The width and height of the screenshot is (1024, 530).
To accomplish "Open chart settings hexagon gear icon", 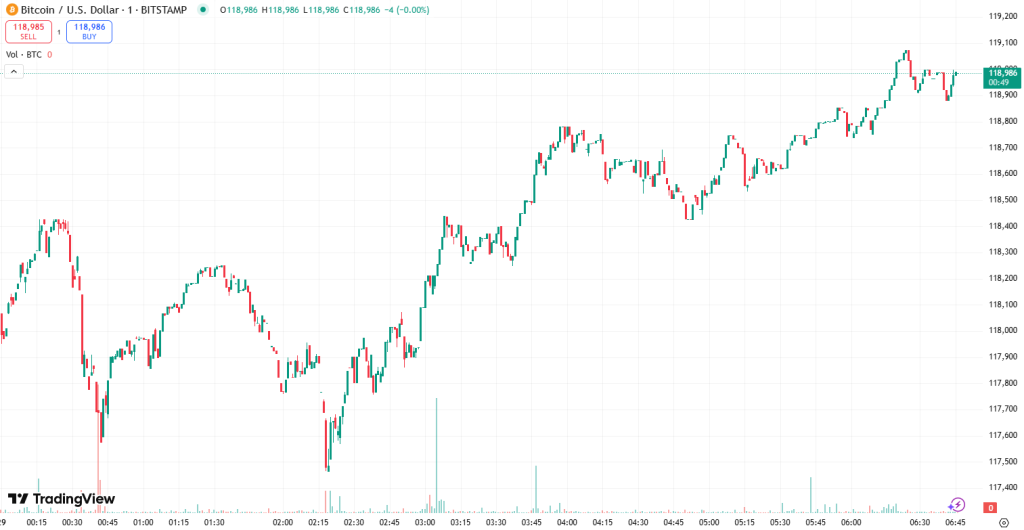I will pyautogui.click(x=1003, y=522).
